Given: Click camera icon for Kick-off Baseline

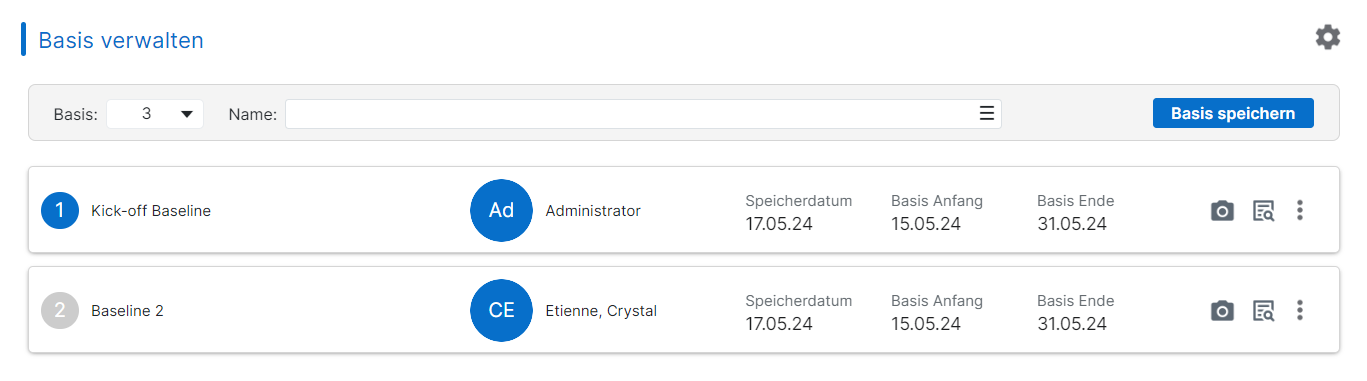Looking at the screenshot, I should pos(1222,211).
